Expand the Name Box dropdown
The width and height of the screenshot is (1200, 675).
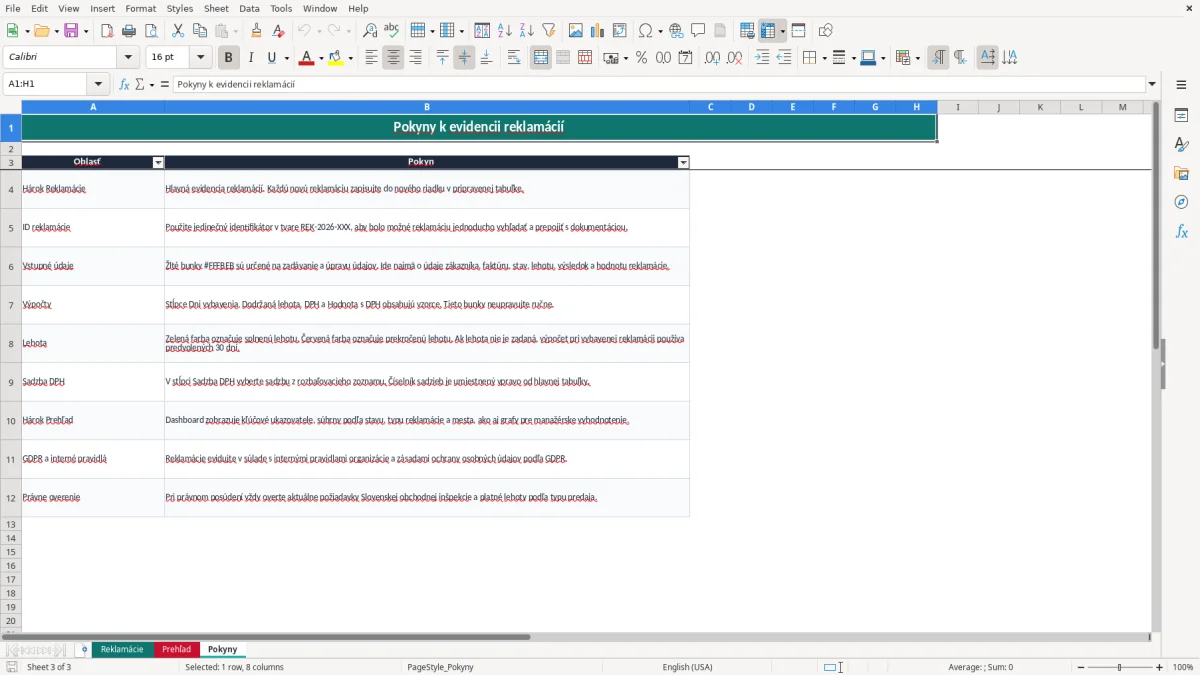click(98, 84)
